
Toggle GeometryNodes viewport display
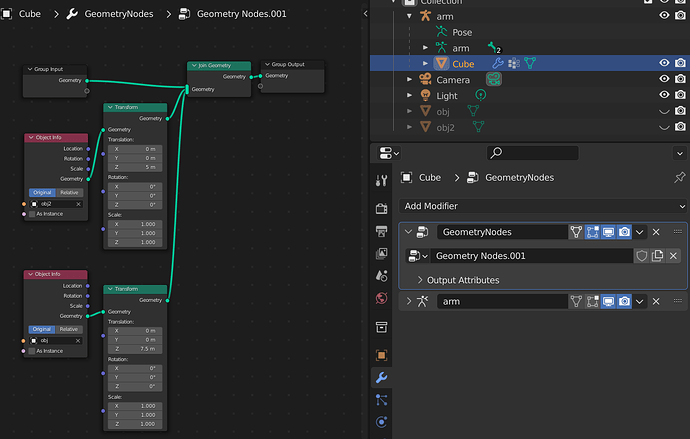608,232
